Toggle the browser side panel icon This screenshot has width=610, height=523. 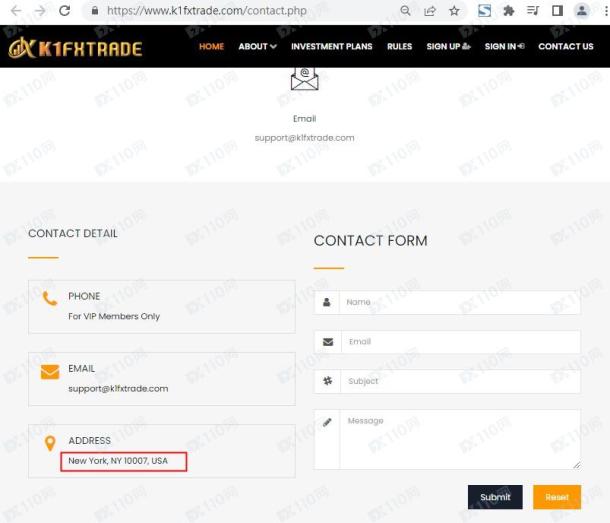tap(557, 11)
